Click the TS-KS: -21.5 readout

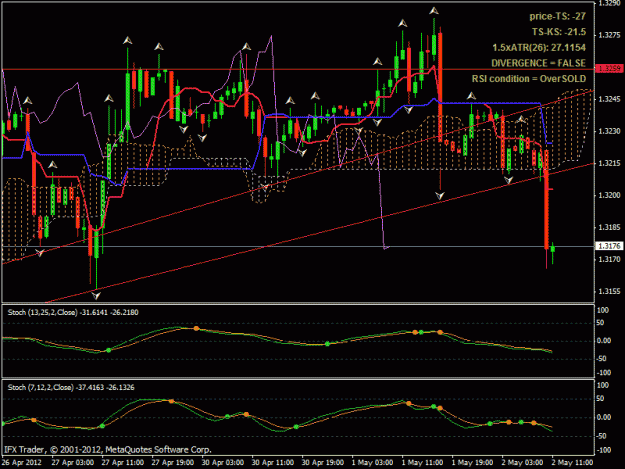point(558,32)
